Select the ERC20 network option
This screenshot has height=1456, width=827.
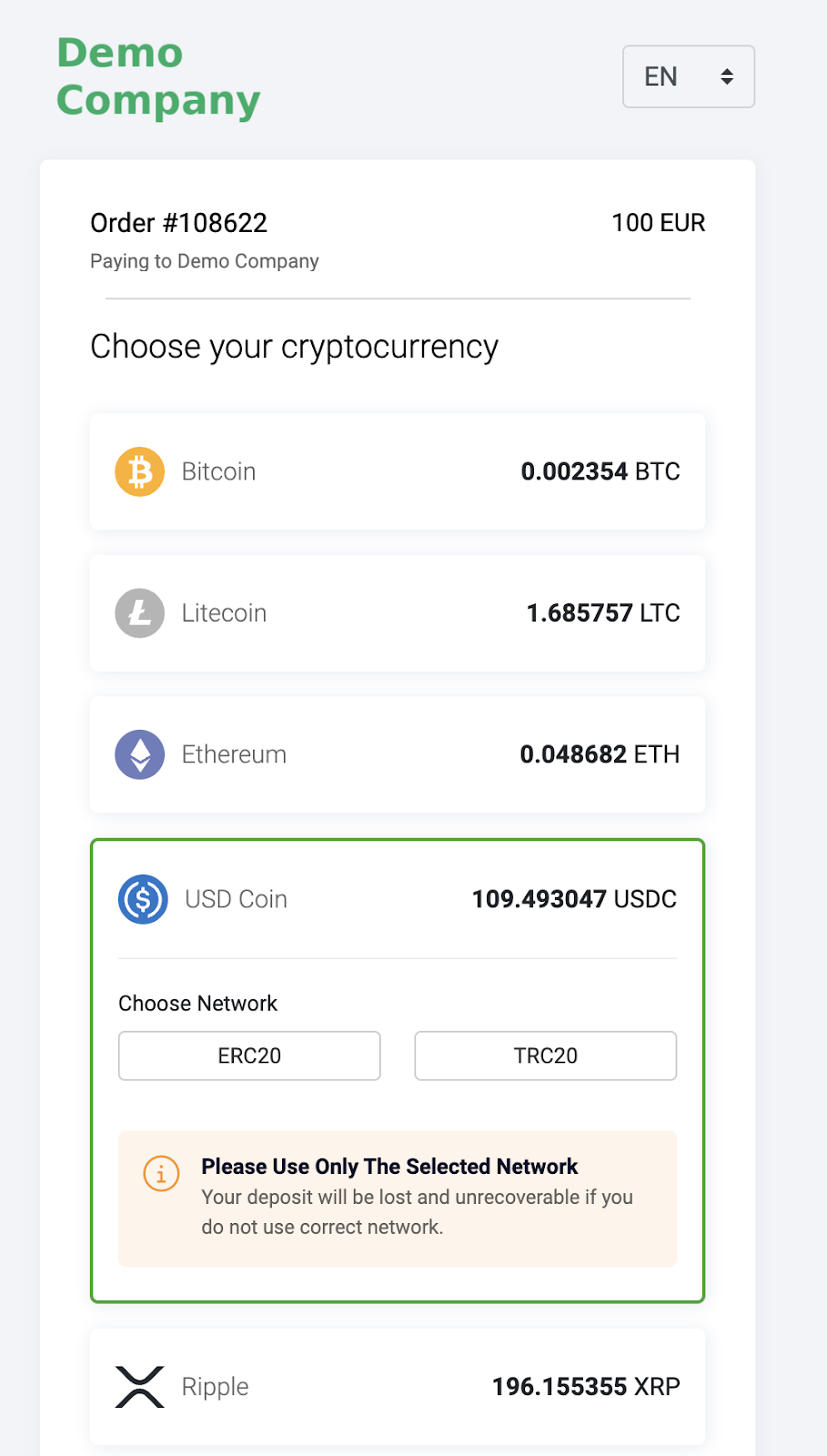pyautogui.click(x=249, y=1056)
